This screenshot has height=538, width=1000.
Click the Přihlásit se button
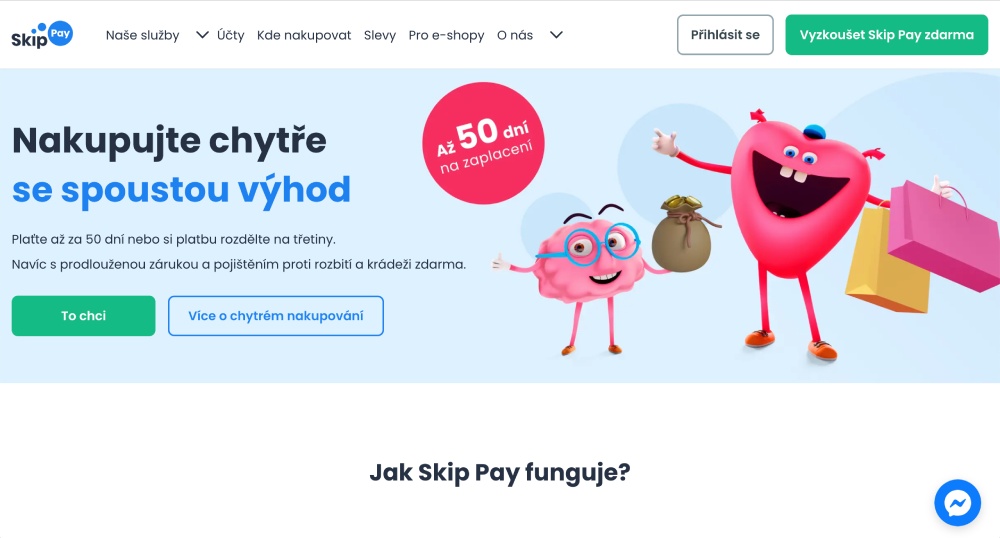[725, 35]
